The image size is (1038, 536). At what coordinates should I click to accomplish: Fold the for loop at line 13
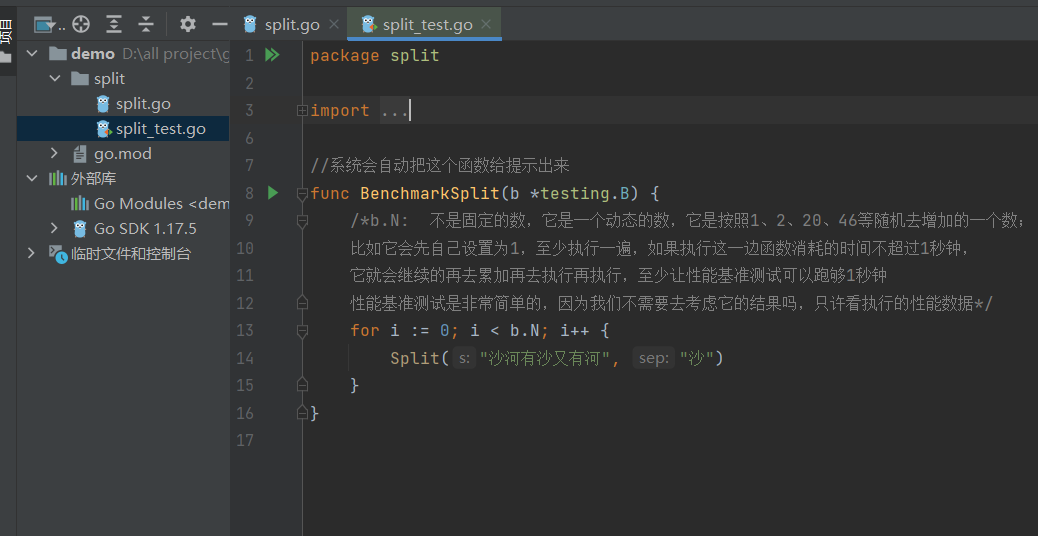click(x=303, y=330)
